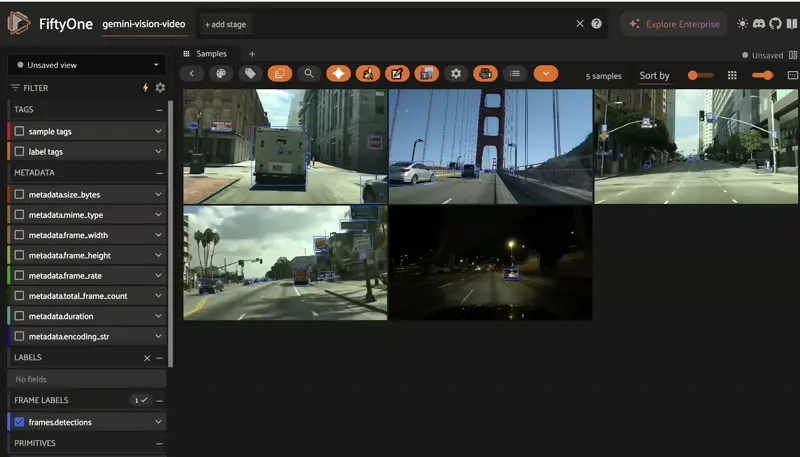Click the FRAME LABELS 1-selected badge
The width and height of the screenshot is (800, 457).
click(x=140, y=400)
